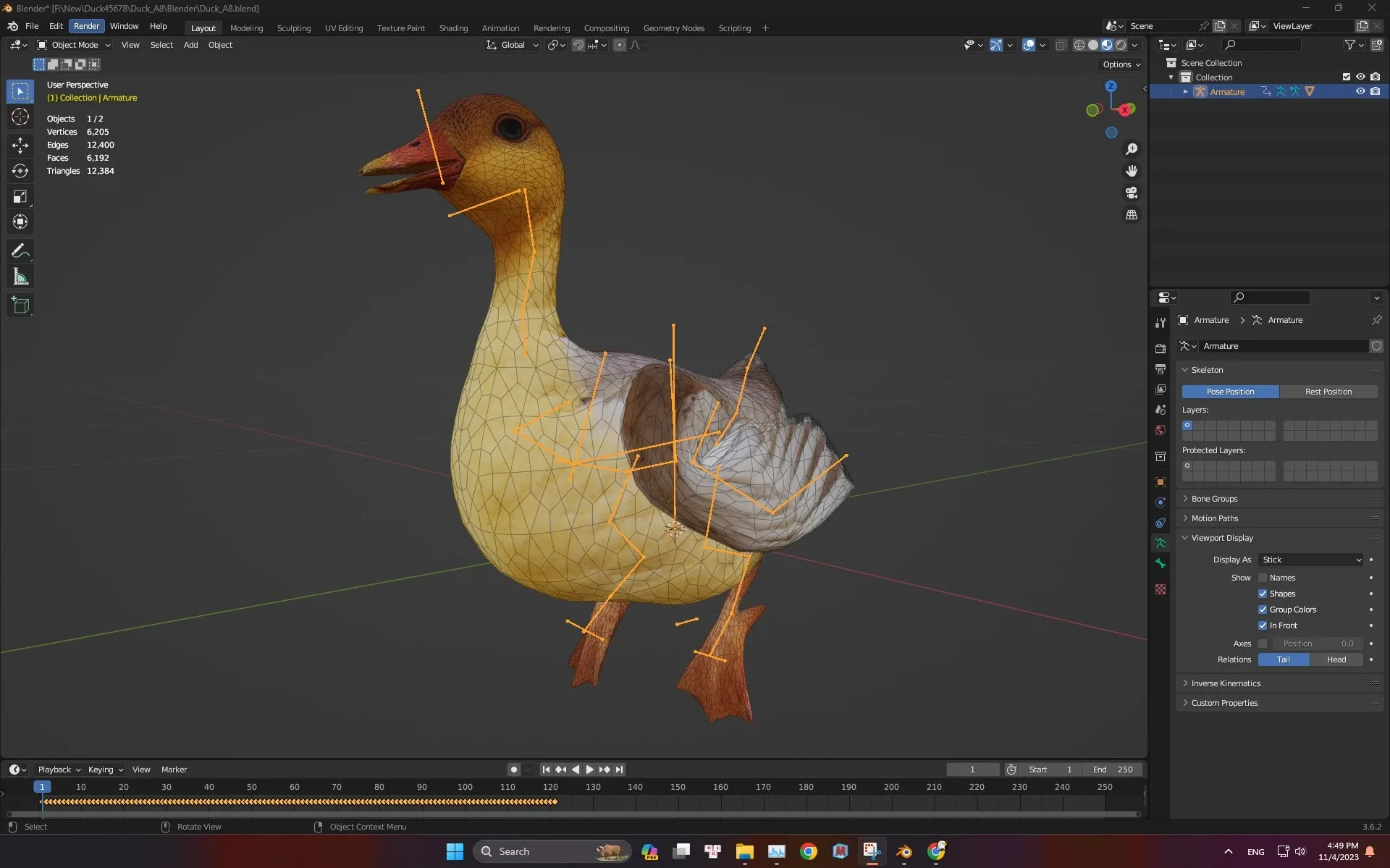Select the Rotate tool in the toolbar
The image size is (1390, 868).
(x=20, y=171)
